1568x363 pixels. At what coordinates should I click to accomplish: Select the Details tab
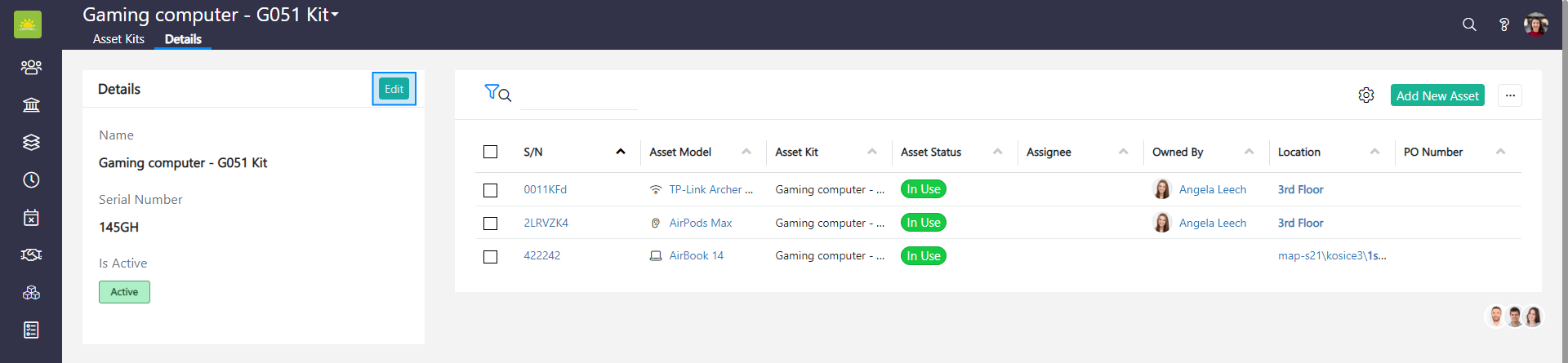(x=183, y=39)
